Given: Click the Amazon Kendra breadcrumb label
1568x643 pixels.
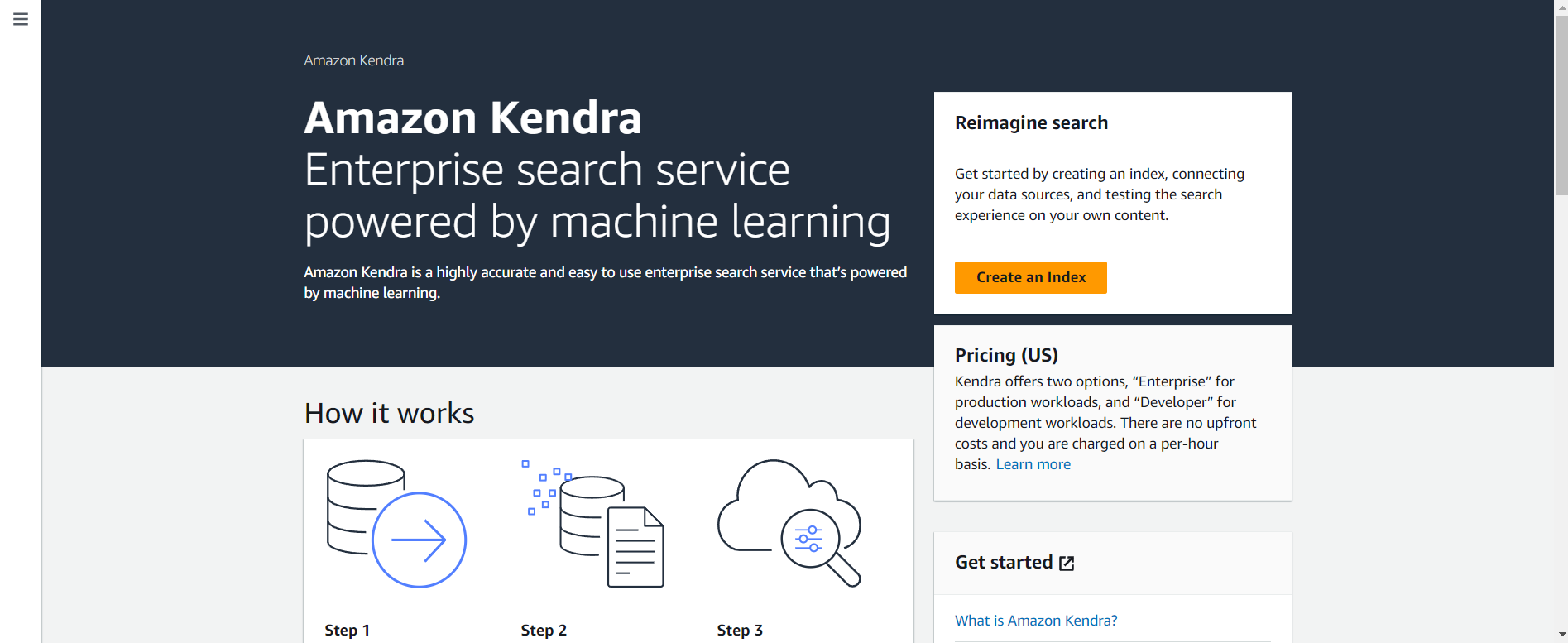Looking at the screenshot, I should [x=353, y=60].
